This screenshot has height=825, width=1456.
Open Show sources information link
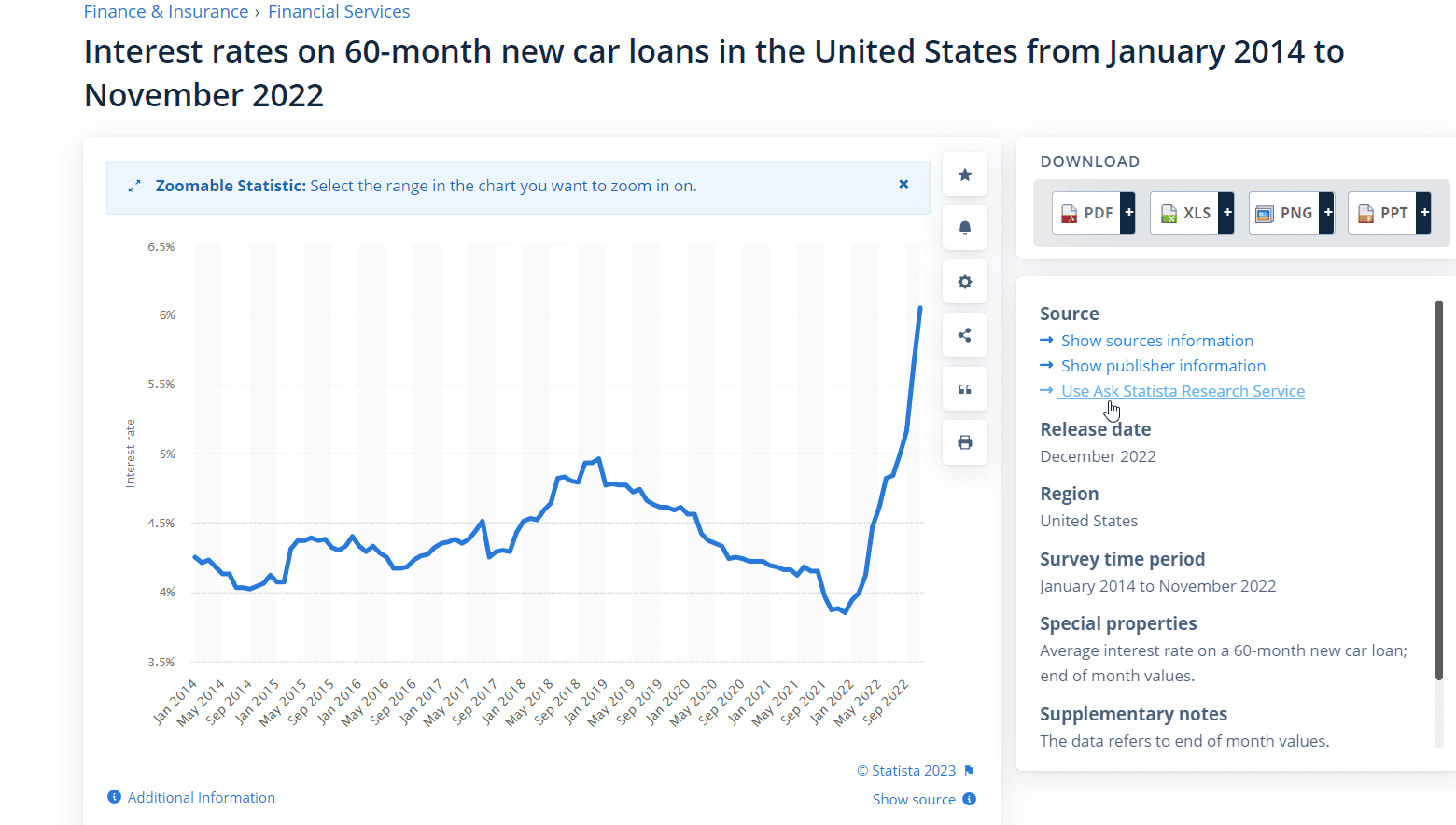(x=1156, y=341)
